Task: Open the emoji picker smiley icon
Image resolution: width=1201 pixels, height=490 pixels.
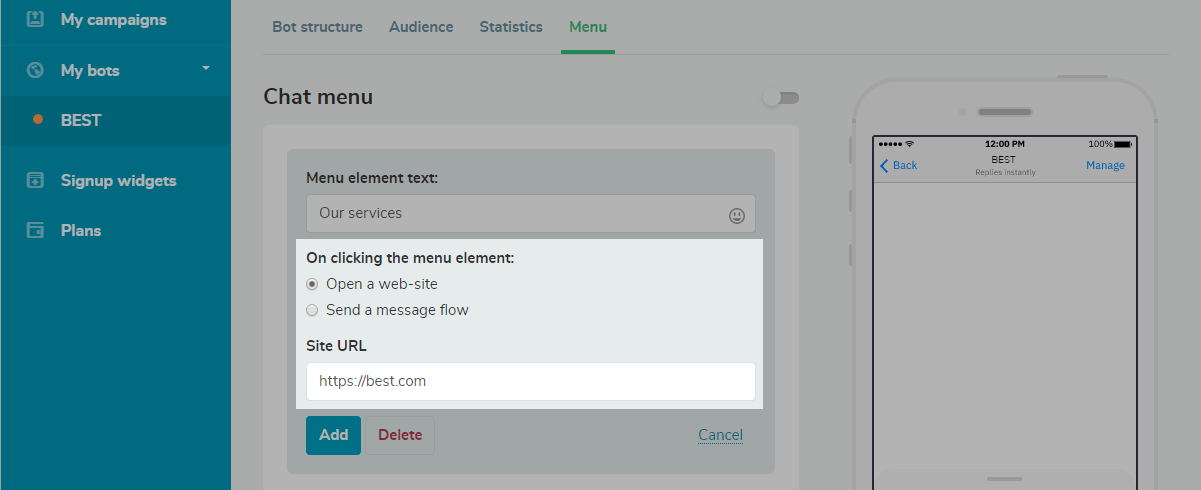Action: click(737, 215)
